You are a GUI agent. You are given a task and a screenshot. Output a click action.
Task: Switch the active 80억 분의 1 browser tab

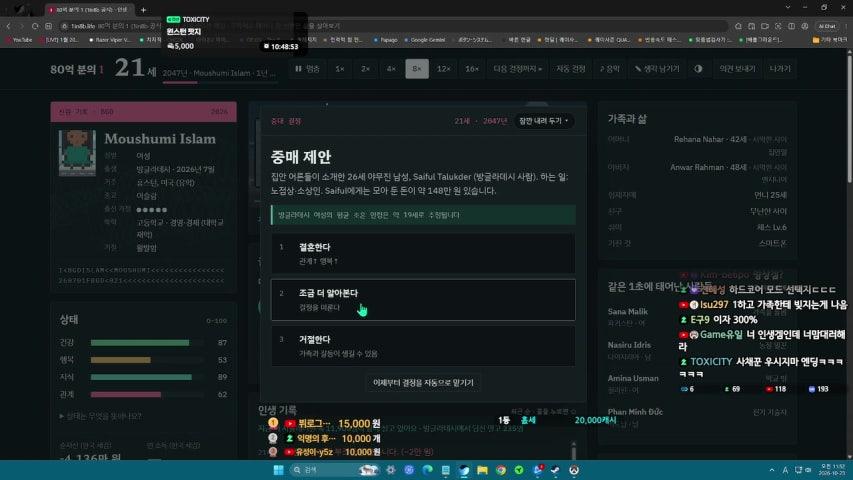click(88, 10)
